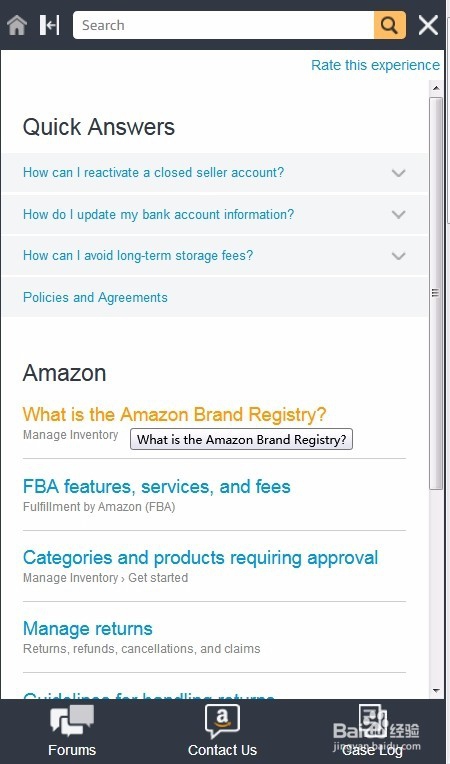The width and height of the screenshot is (450, 764).
Task: Open Policies and Agreements link
Action: pyautogui.click(x=95, y=297)
